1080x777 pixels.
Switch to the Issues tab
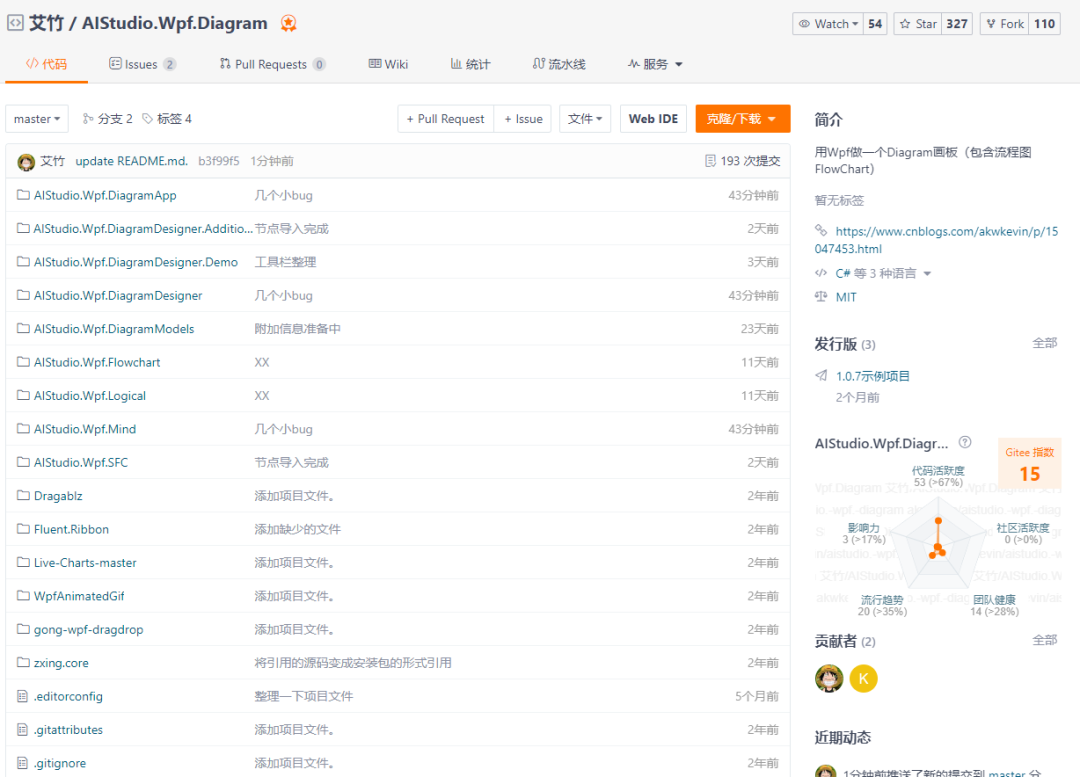(142, 64)
